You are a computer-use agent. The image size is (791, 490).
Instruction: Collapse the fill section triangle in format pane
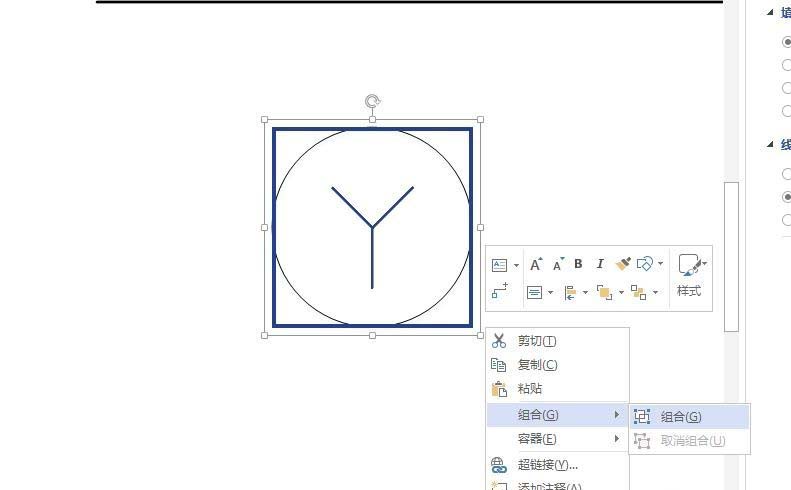click(x=770, y=12)
